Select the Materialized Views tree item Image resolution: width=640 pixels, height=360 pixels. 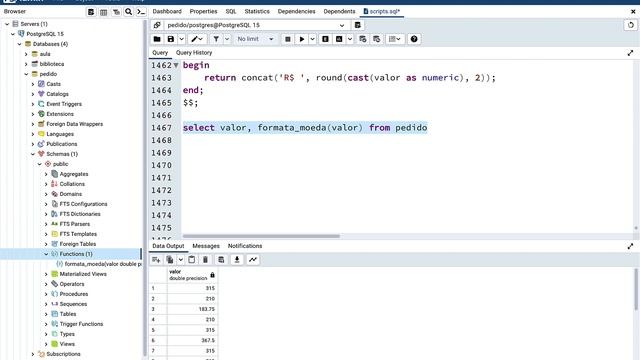point(83,274)
